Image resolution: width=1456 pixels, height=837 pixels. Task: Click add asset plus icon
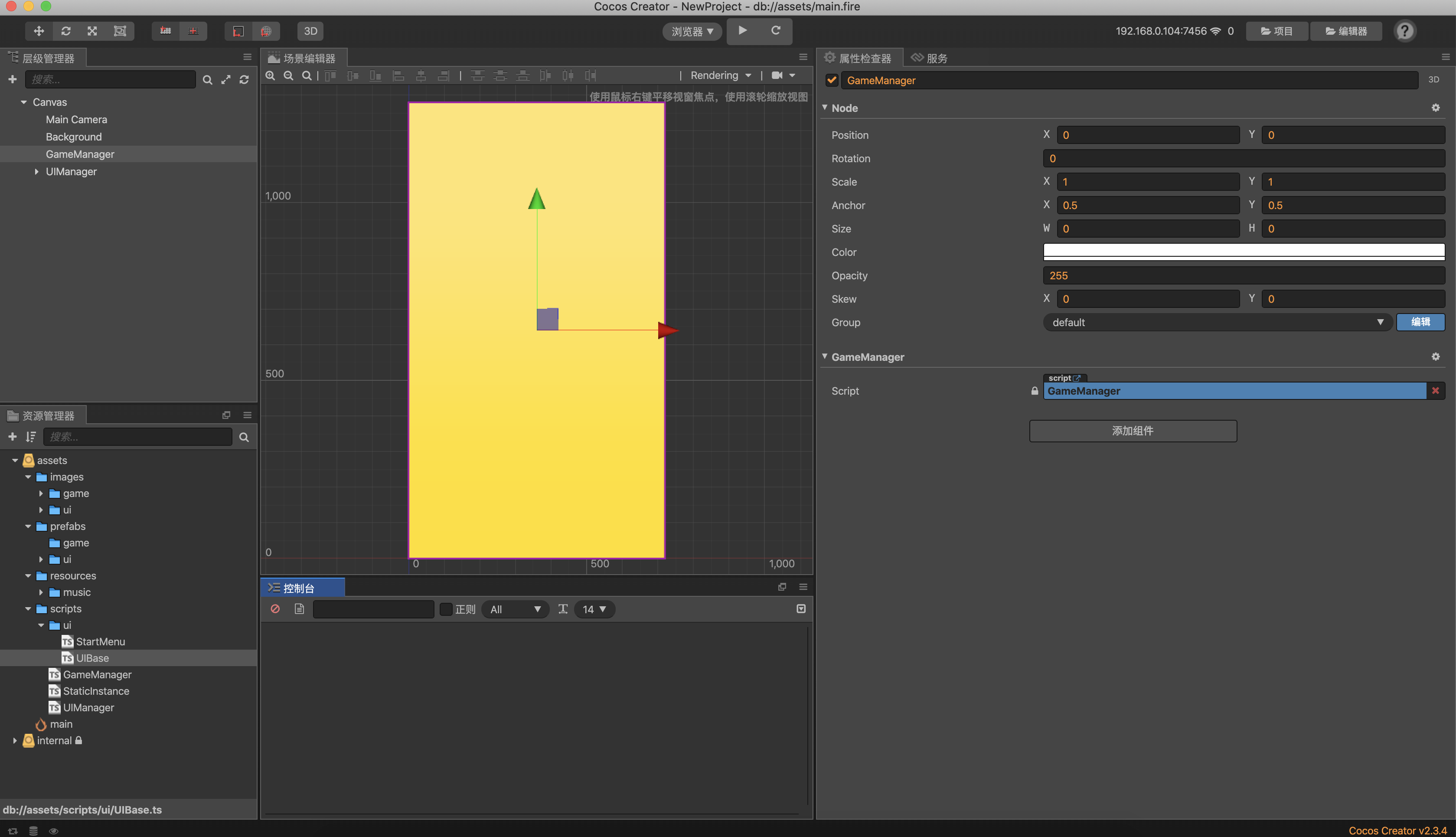[x=12, y=437]
